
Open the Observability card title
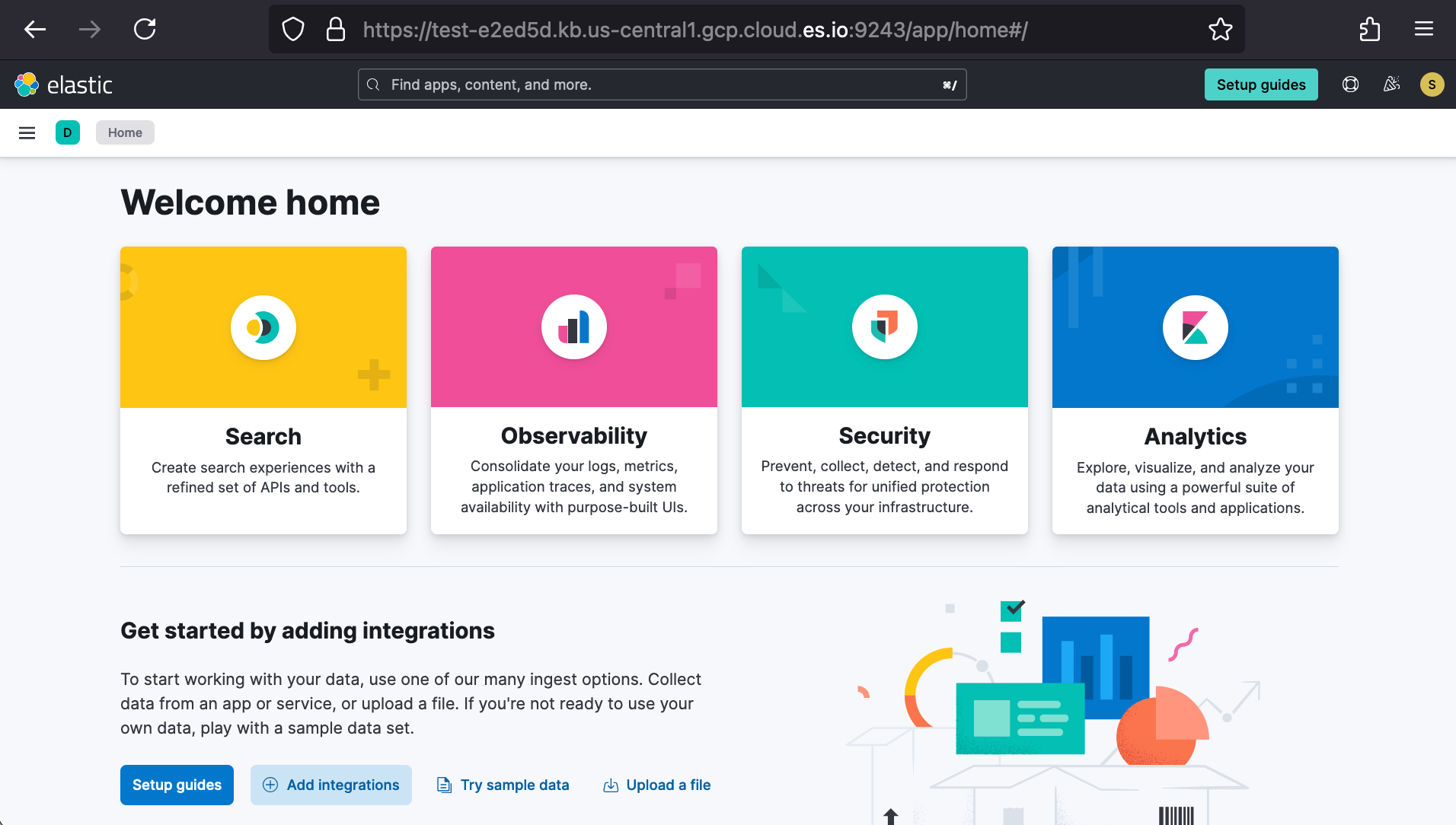click(574, 435)
